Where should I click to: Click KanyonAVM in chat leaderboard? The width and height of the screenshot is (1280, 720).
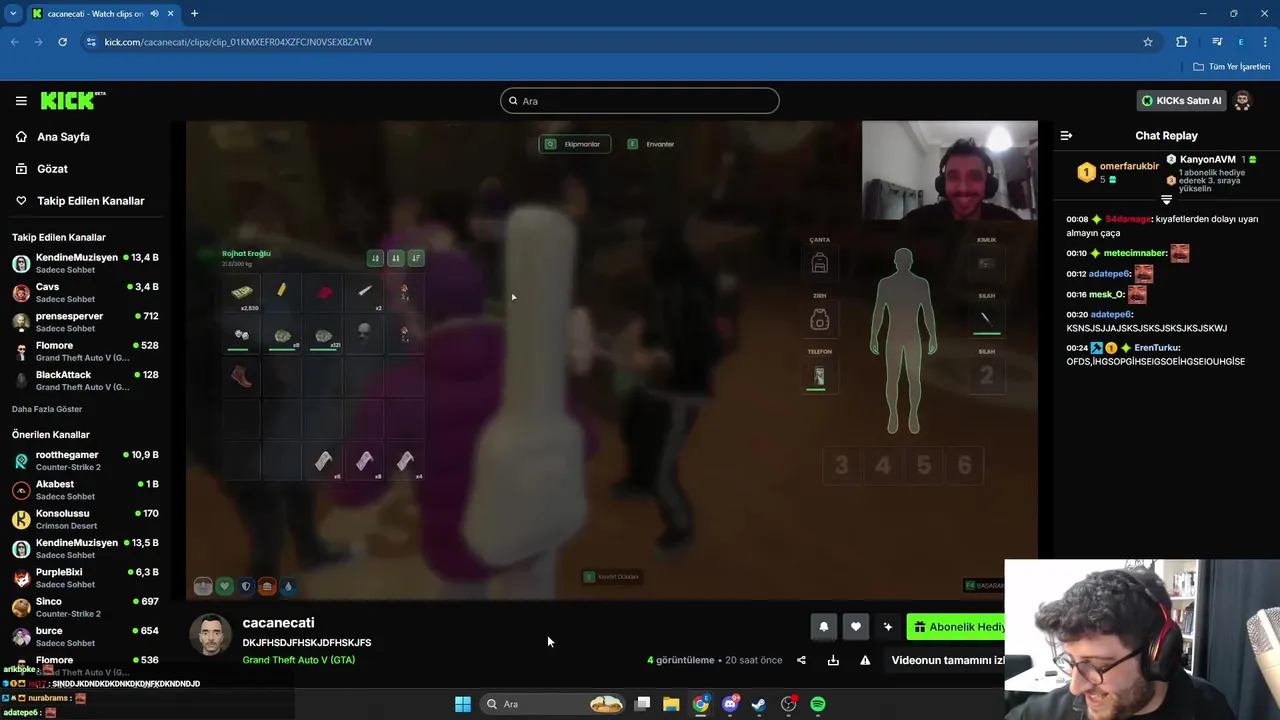[x=1207, y=159]
